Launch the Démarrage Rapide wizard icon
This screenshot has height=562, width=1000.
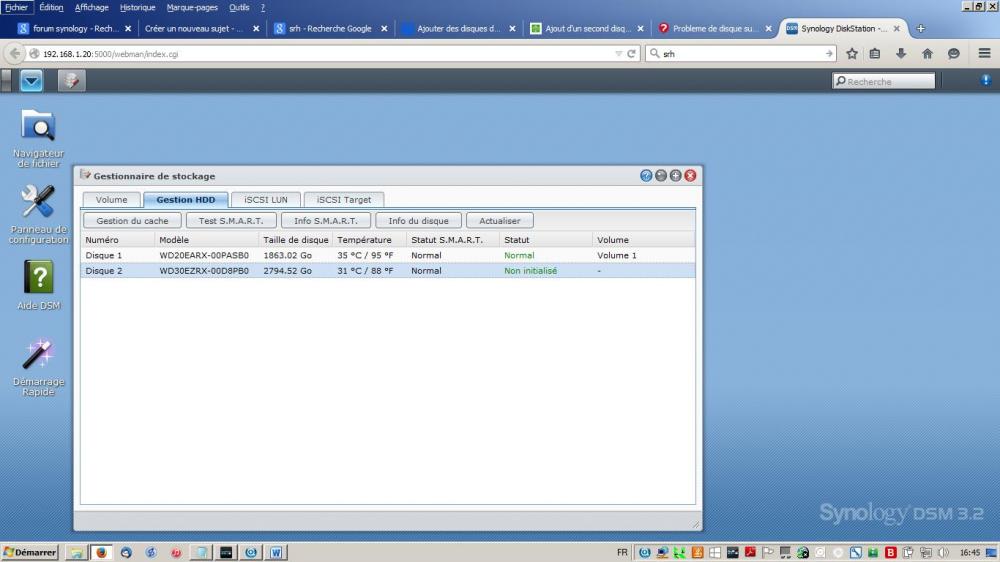click(x=38, y=354)
